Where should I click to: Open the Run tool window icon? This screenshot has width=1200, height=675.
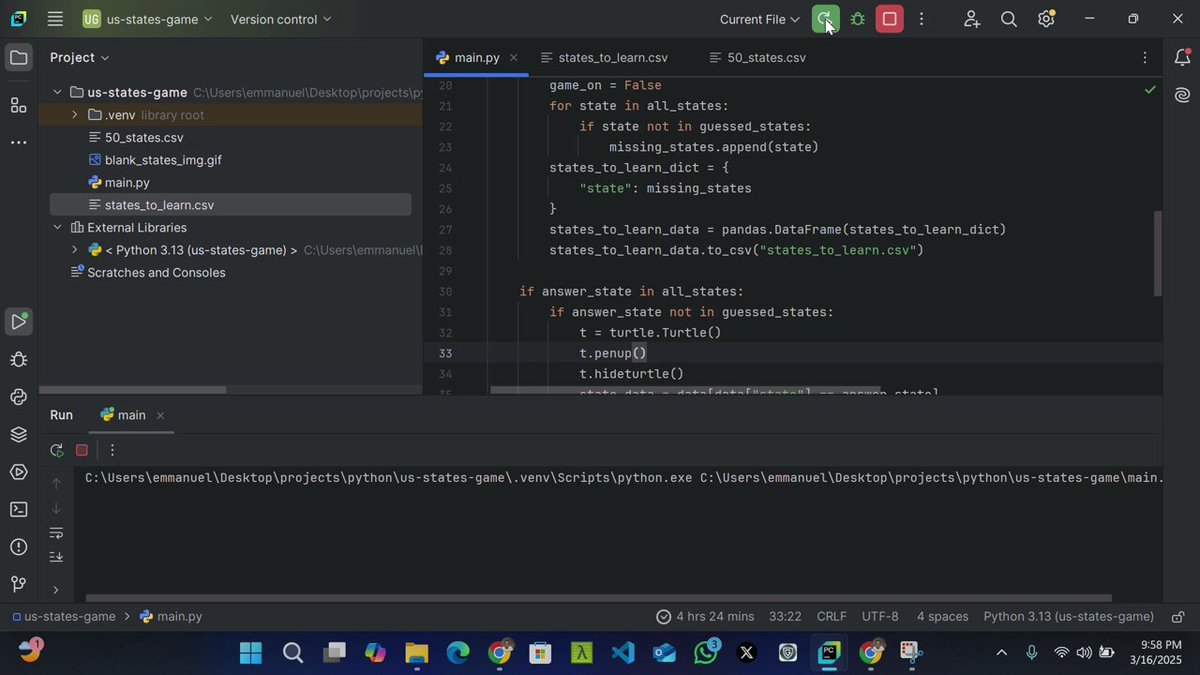point(18,322)
